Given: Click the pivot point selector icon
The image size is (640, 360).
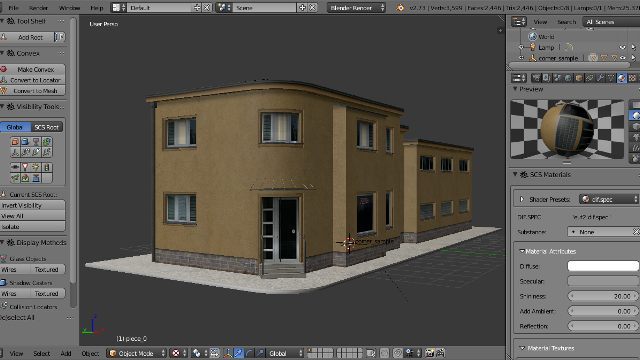Looking at the screenshot, I should pos(199,353).
